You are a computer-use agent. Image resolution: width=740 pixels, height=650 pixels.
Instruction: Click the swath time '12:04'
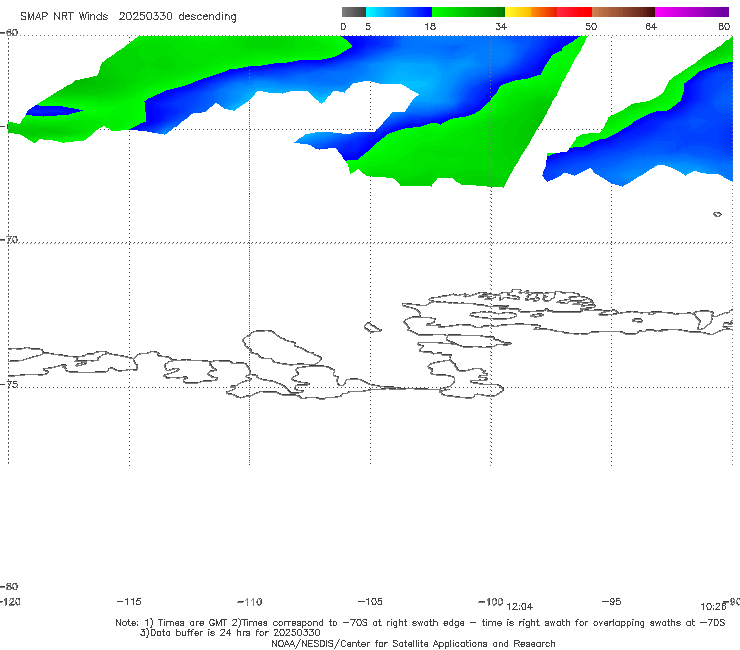(520, 607)
